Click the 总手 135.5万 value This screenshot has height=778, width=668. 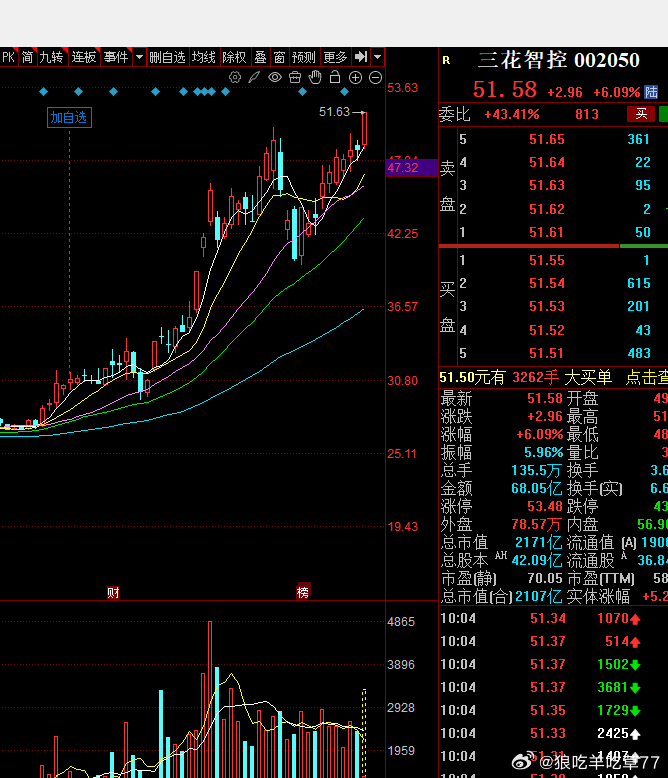[x=536, y=470]
